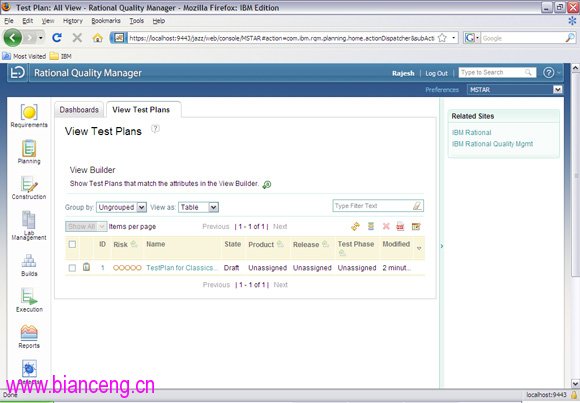Click the Firefox back button
This screenshot has width=580, height=403.
pos(13,37)
